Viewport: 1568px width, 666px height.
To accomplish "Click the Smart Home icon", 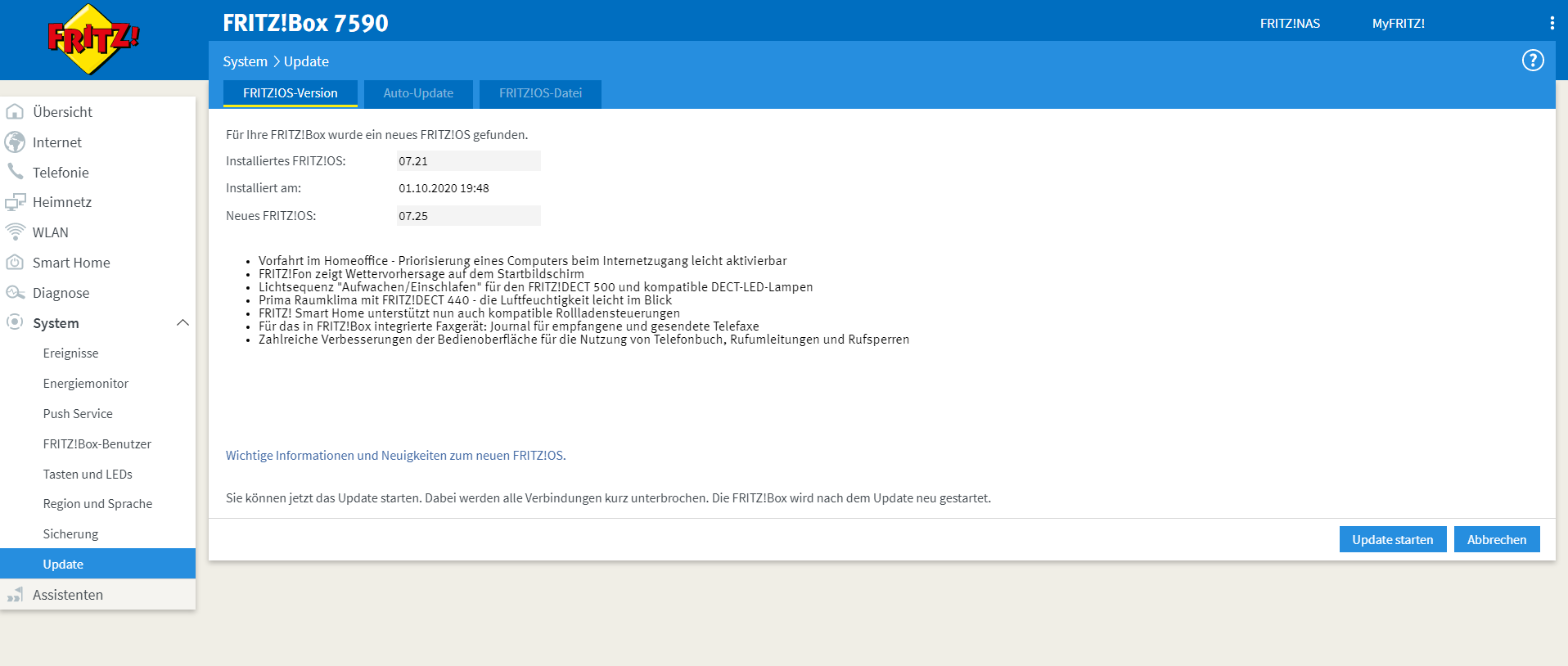I will (15, 262).
